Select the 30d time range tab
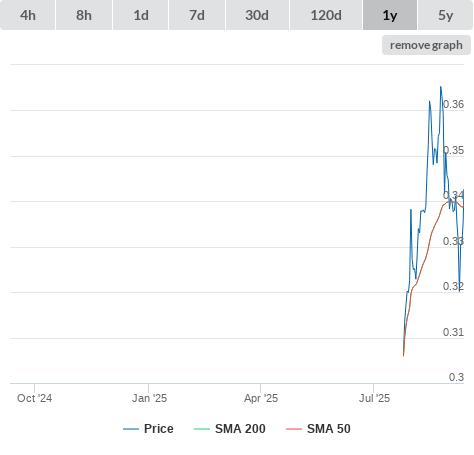This screenshot has height=455, width=474. click(257, 15)
